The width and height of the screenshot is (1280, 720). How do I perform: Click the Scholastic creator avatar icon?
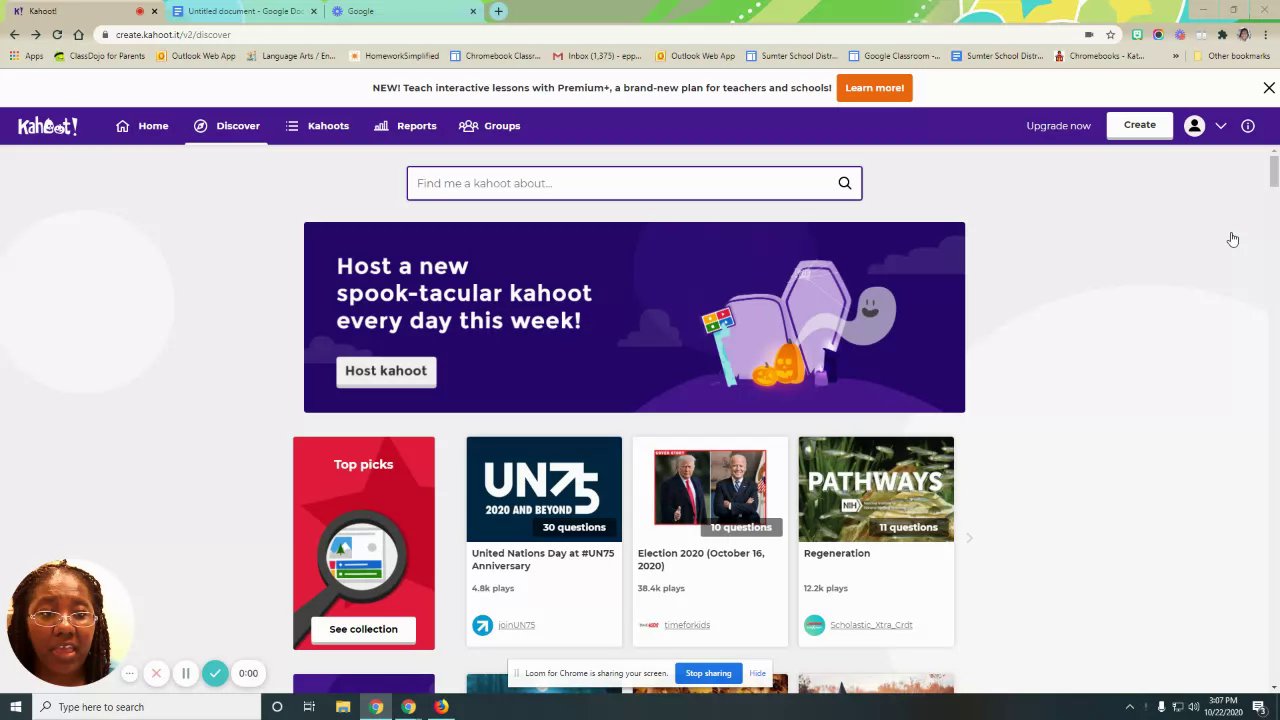814,625
